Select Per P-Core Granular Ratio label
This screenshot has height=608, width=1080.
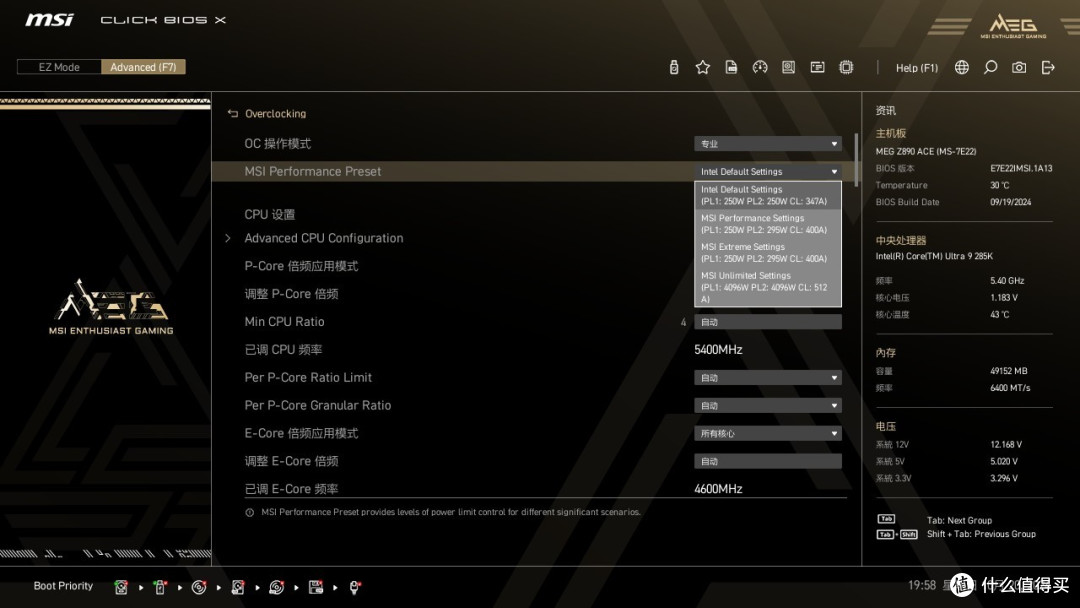(x=318, y=406)
